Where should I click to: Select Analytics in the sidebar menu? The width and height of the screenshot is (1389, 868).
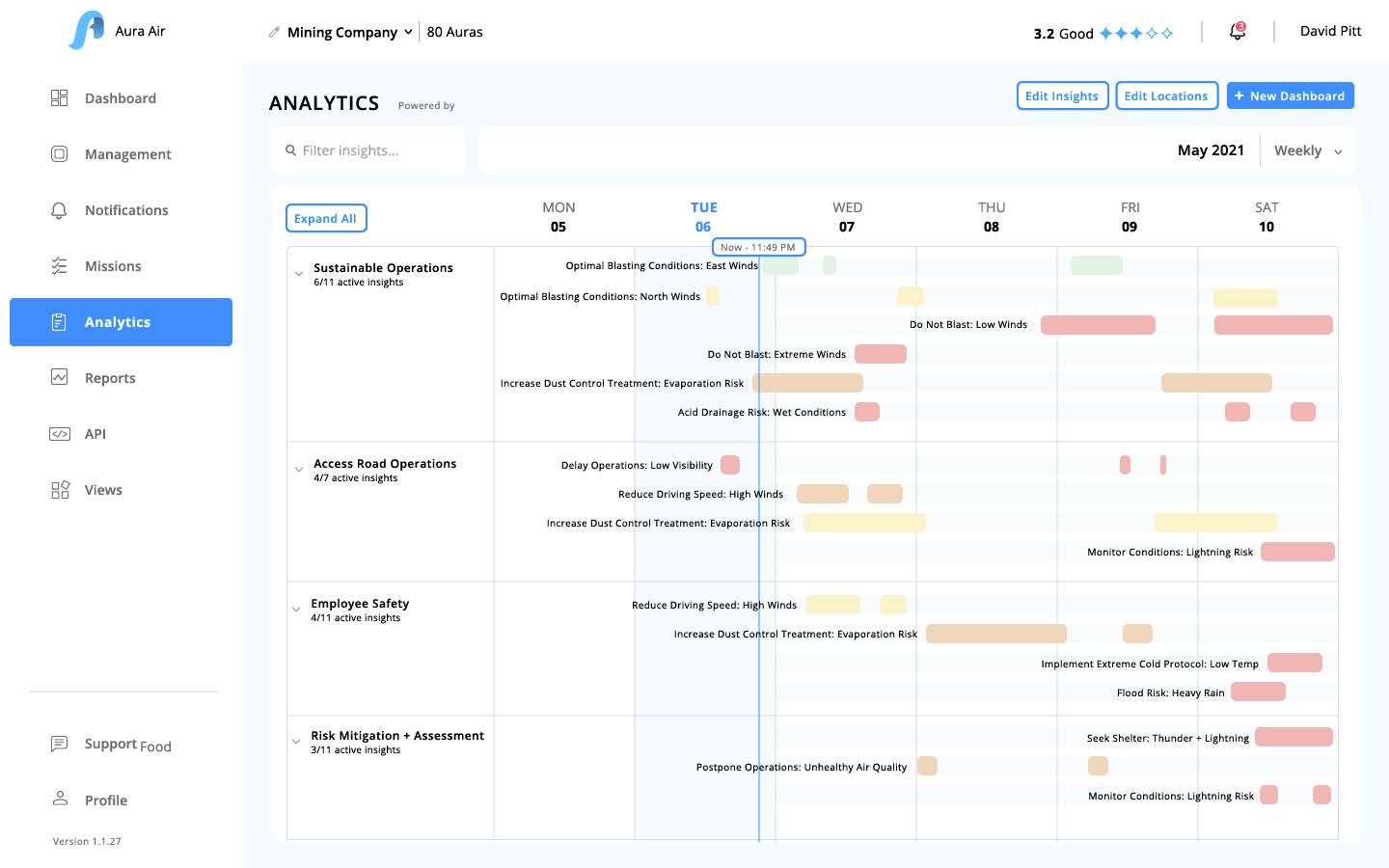[118, 321]
